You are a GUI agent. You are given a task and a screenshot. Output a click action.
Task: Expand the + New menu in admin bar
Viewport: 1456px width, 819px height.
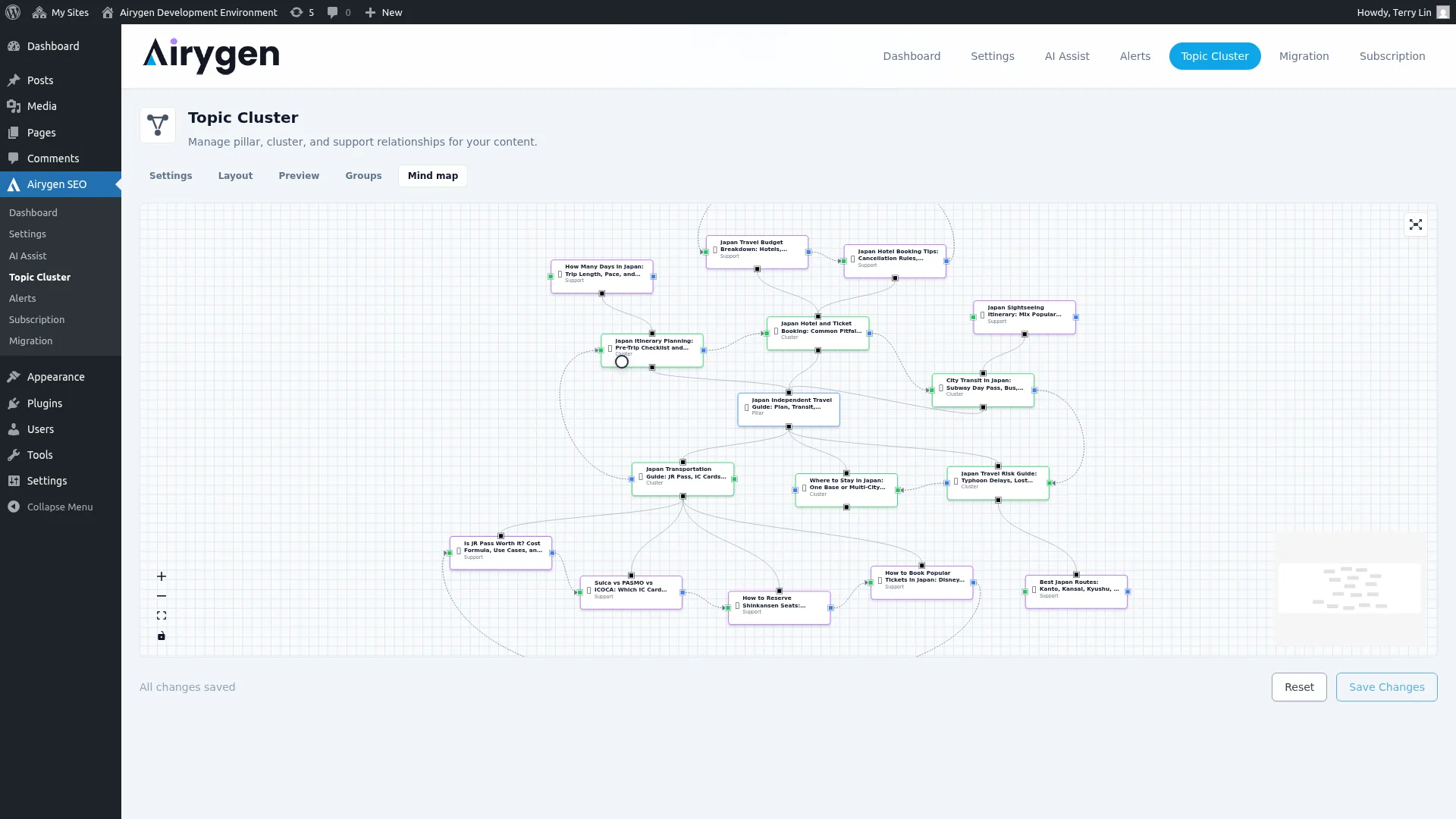point(383,12)
